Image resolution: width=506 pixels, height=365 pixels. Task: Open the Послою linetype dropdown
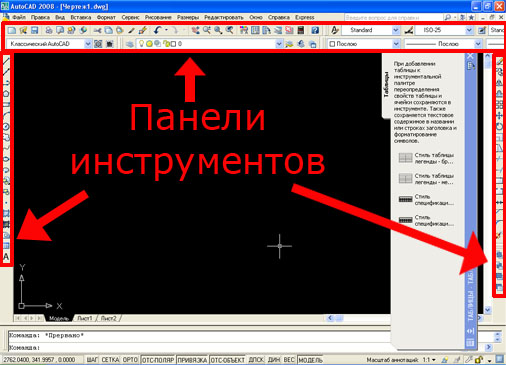coord(478,44)
